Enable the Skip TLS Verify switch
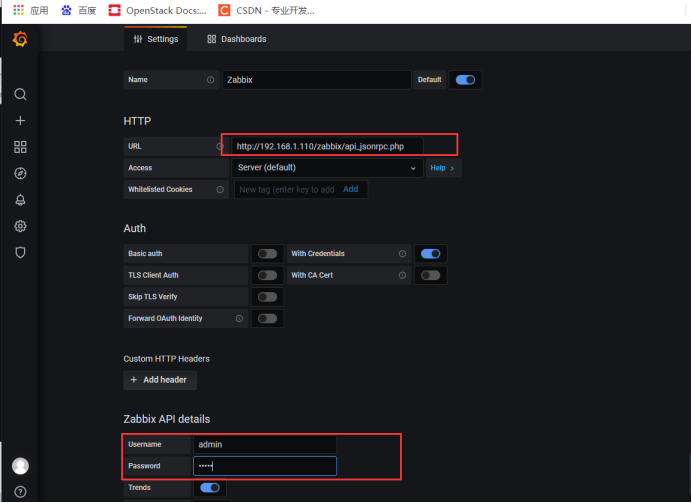The height and width of the screenshot is (503, 692). 267,297
